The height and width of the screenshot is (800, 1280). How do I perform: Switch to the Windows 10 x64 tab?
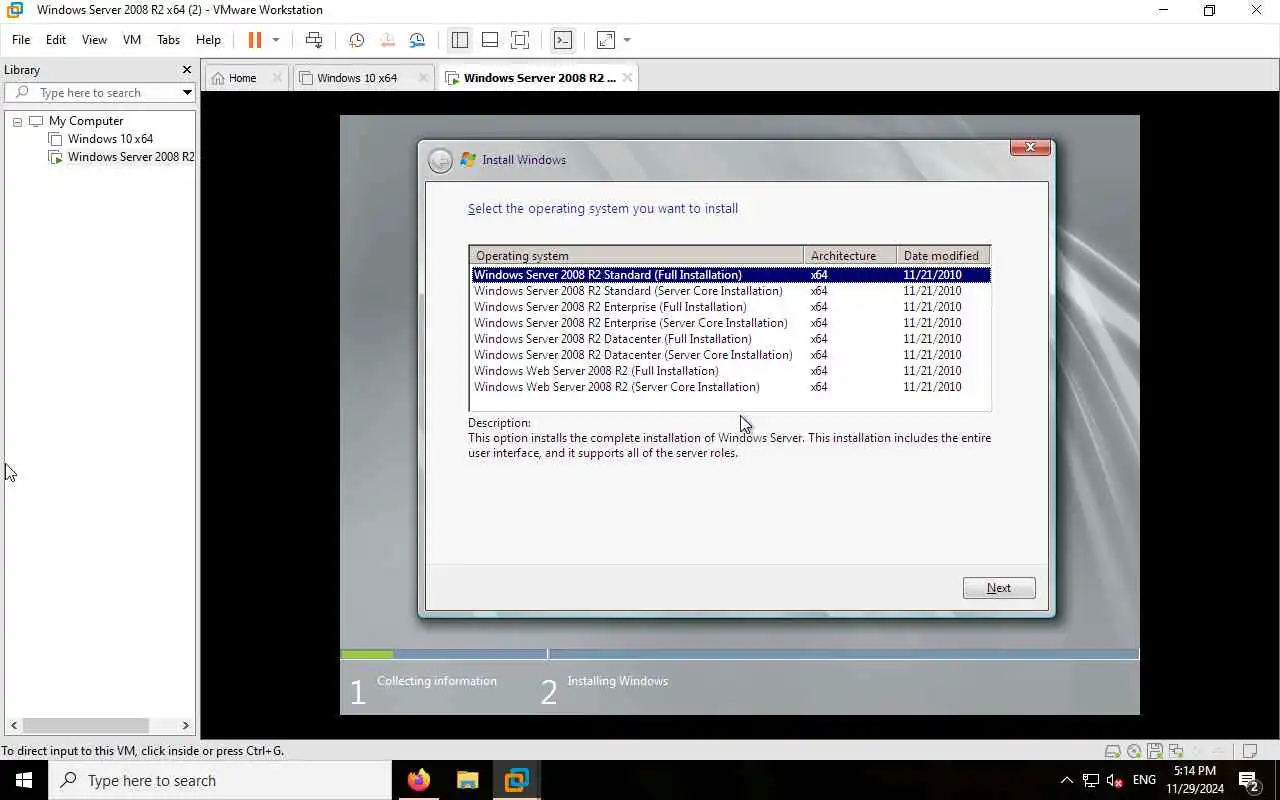[x=357, y=78]
